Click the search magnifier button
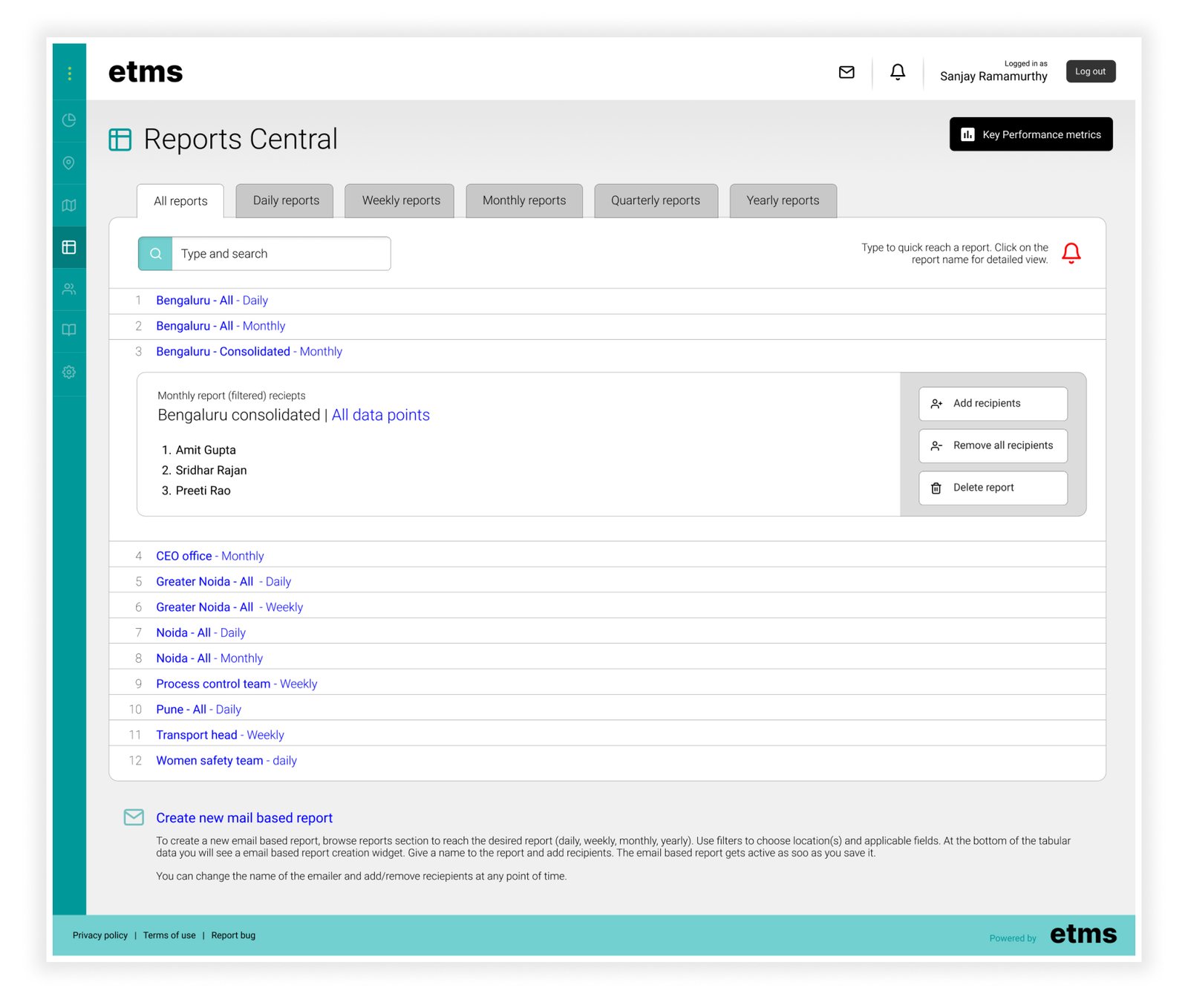1188x1008 pixels. (x=155, y=254)
